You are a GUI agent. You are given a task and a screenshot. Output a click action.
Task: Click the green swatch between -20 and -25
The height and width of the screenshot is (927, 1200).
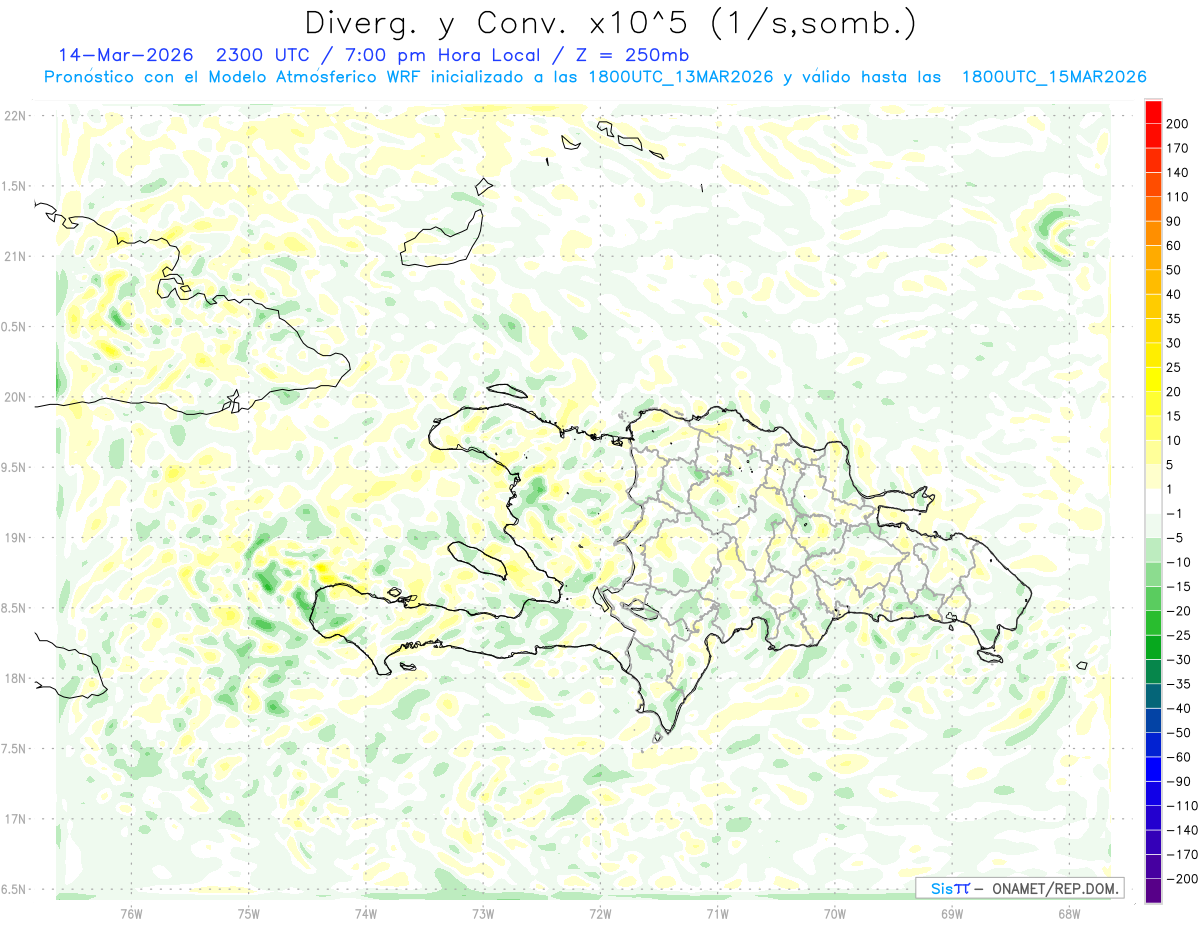[x=1154, y=623]
